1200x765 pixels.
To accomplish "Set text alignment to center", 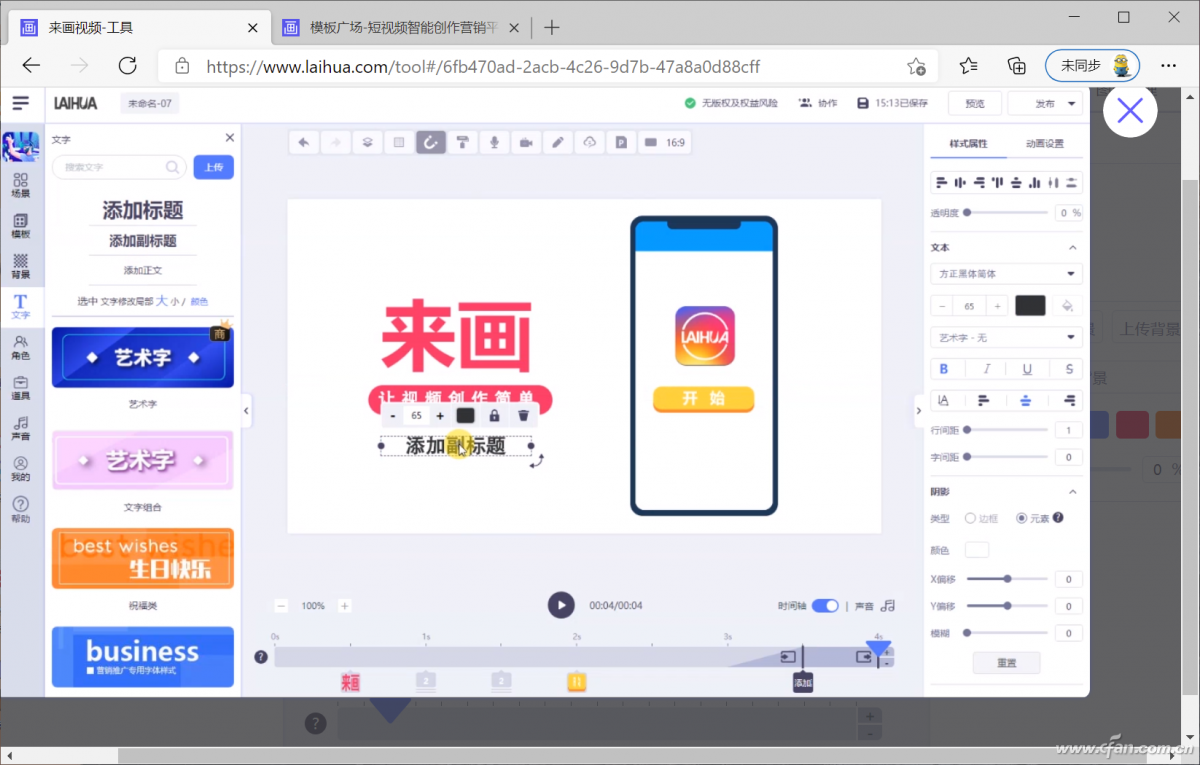I will point(1026,400).
